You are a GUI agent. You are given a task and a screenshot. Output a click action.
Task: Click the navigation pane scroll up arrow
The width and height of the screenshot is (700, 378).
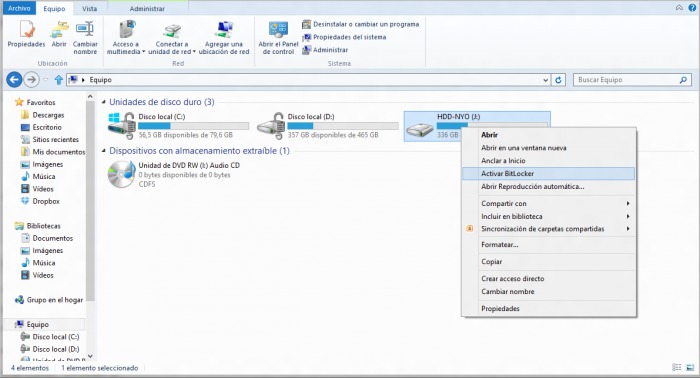[90, 96]
